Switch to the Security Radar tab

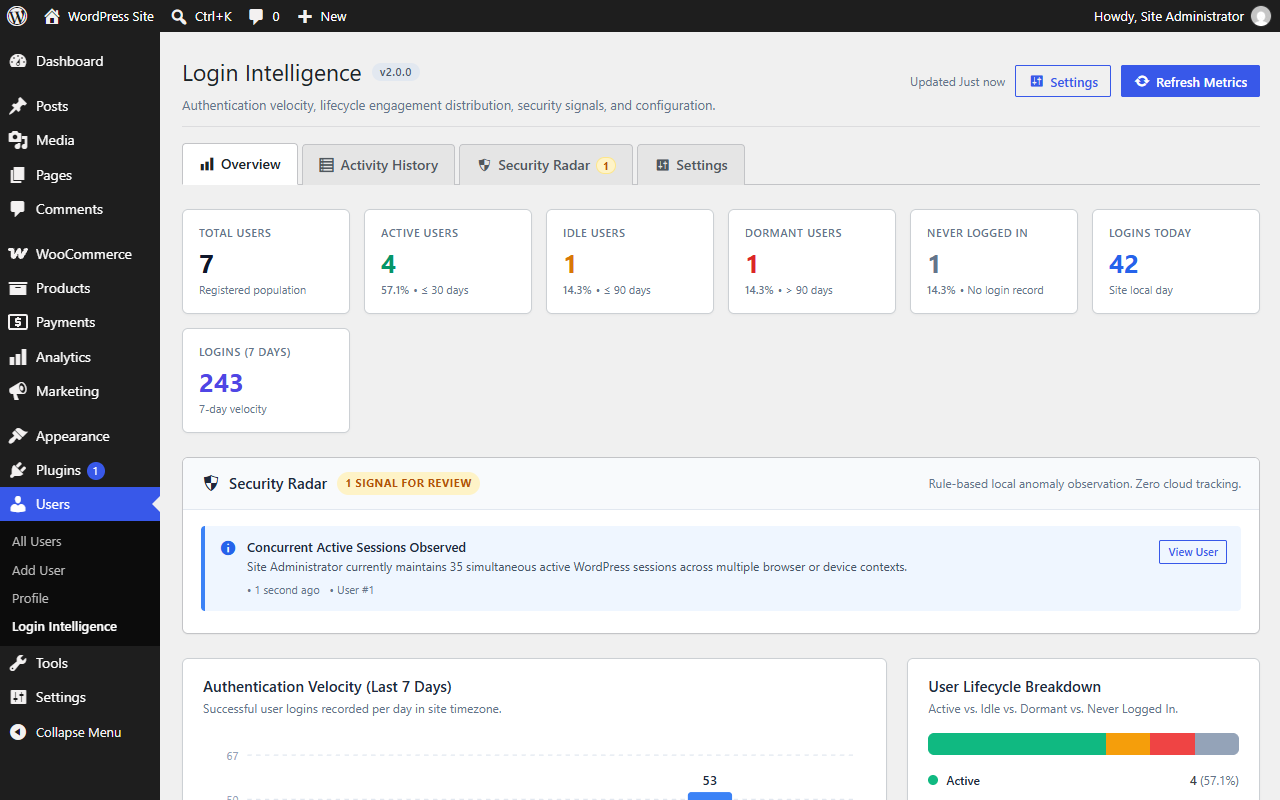coord(546,165)
